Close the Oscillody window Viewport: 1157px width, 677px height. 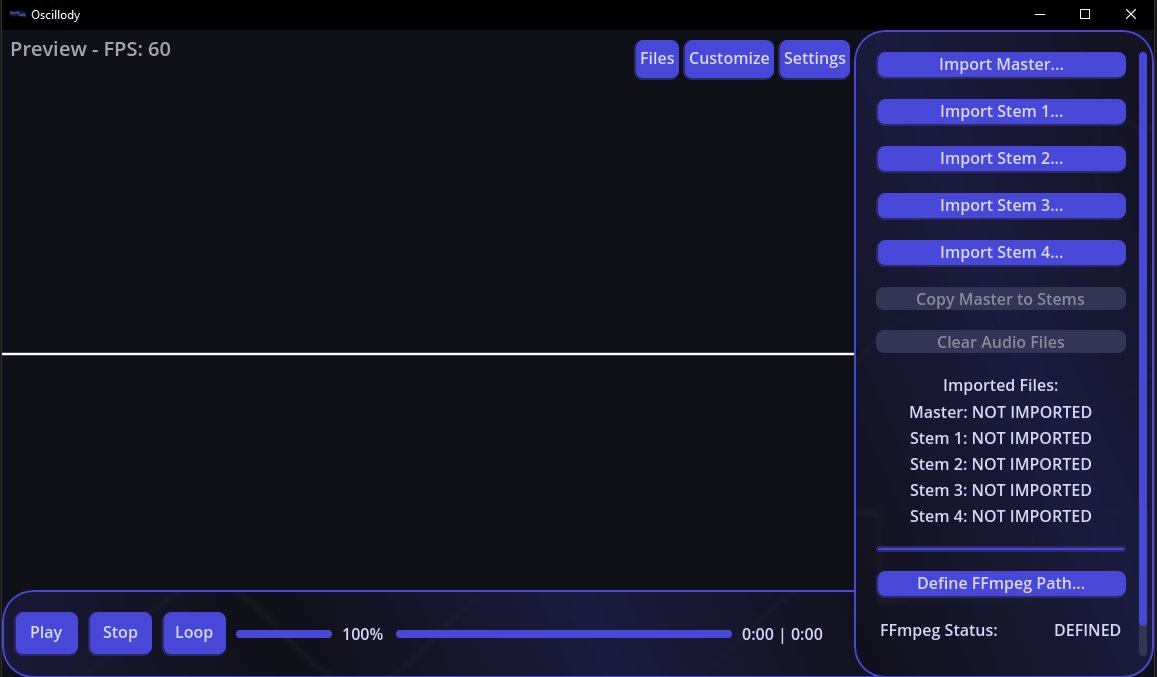1130,14
